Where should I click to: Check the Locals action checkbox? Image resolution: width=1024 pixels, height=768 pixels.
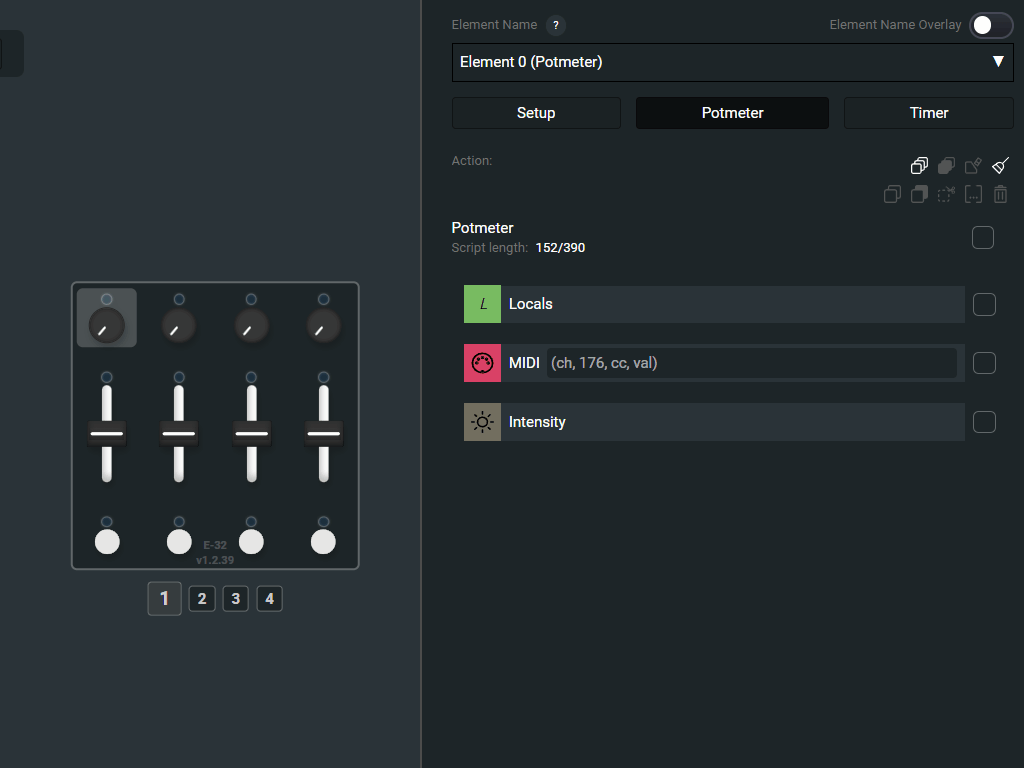click(984, 304)
